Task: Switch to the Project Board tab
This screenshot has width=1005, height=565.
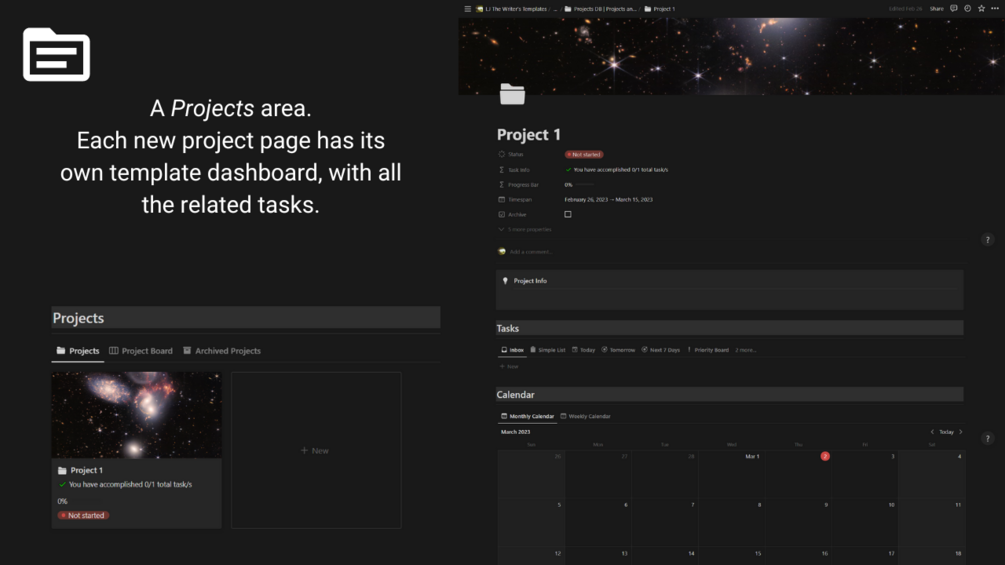Action: pyautogui.click(x=141, y=351)
